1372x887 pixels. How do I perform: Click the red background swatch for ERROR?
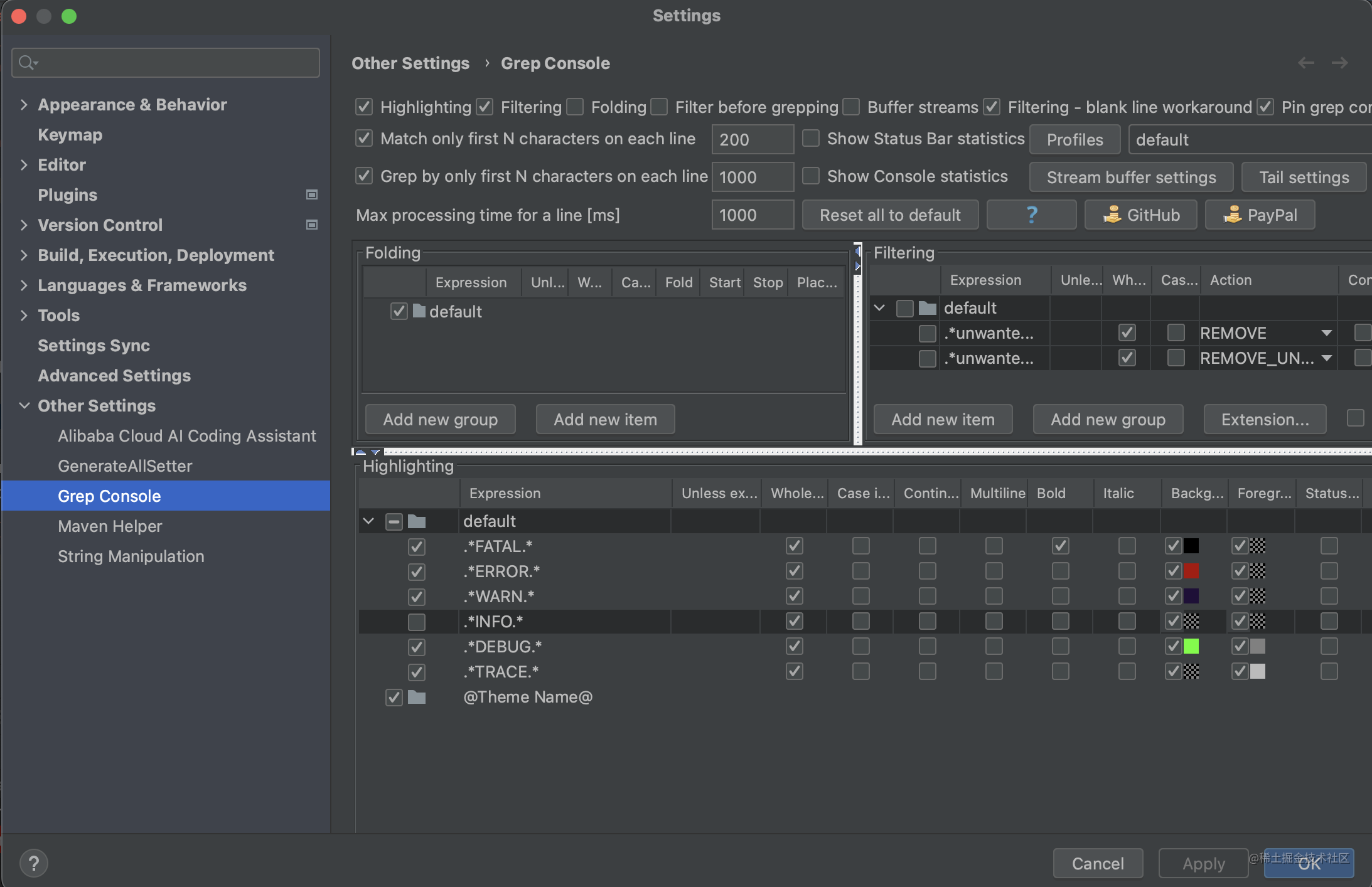1191,571
